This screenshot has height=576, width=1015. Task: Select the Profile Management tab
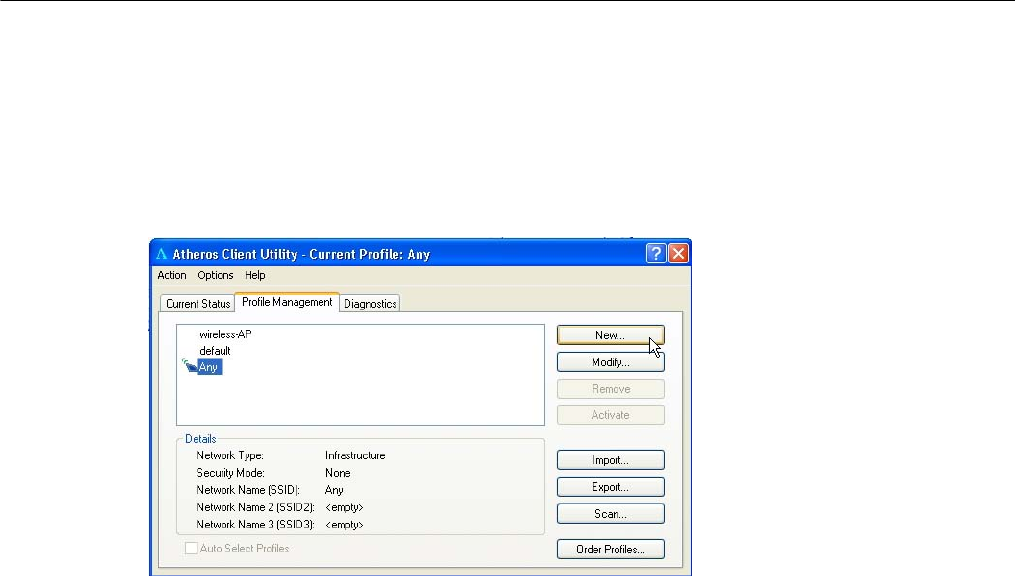click(287, 302)
